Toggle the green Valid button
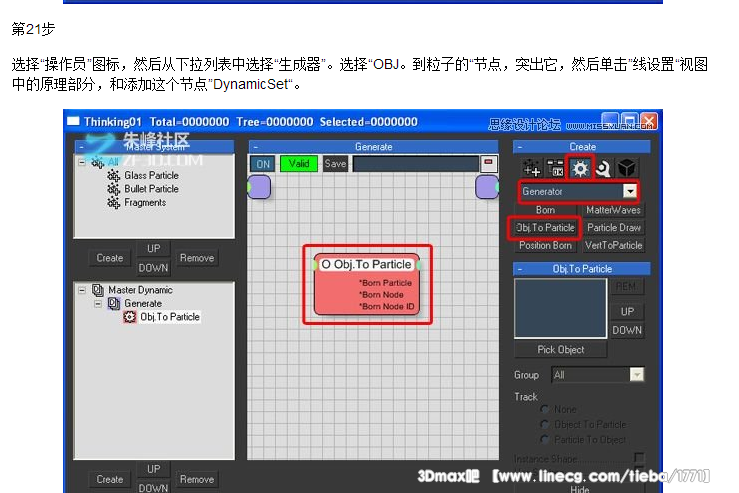739x493 pixels. [x=299, y=164]
